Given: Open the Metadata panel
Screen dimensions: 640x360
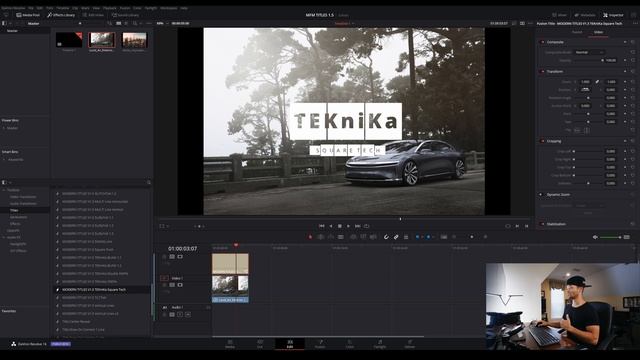Looking at the screenshot, I should [x=585, y=15].
